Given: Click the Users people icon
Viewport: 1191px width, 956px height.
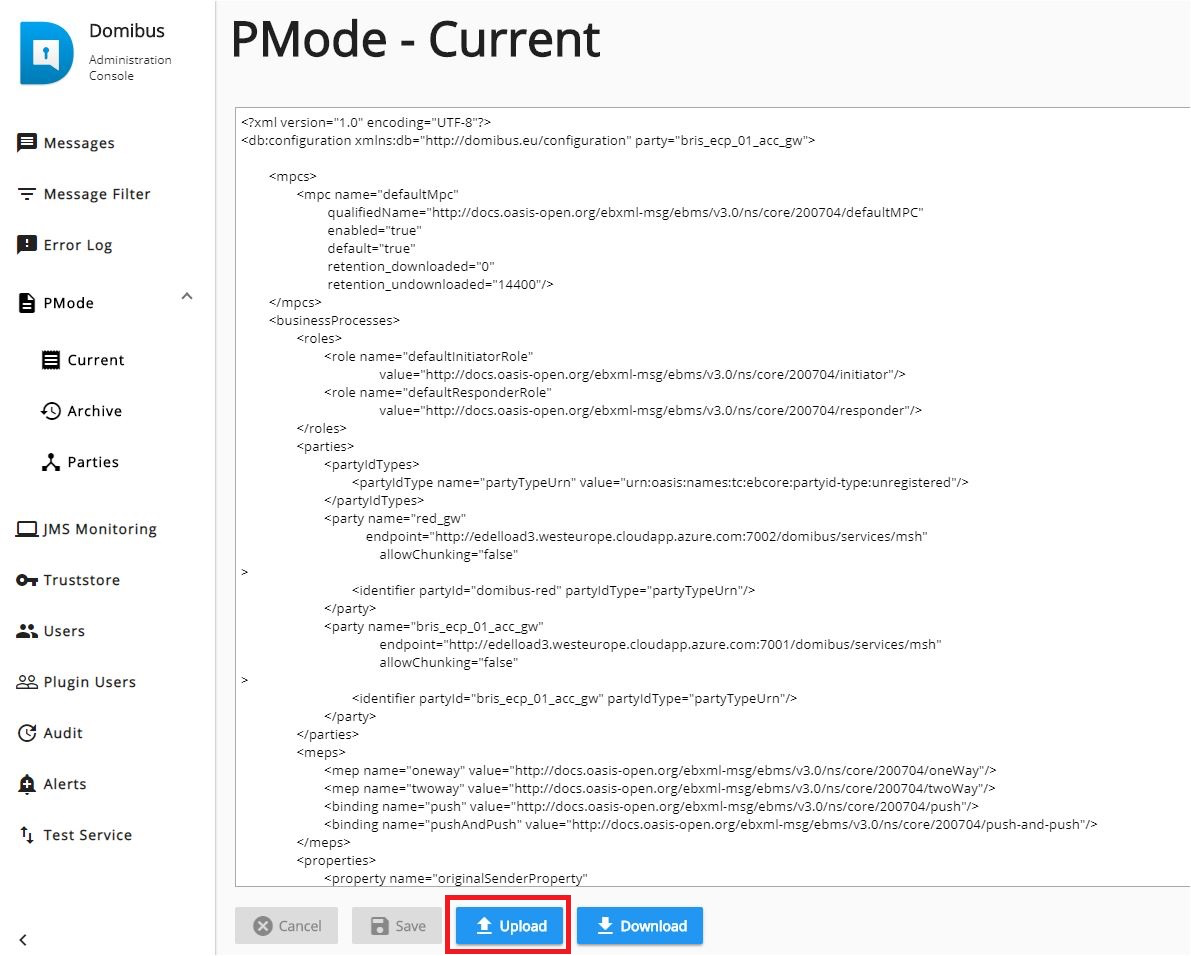Looking at the screenshot, I should (27, 631).
